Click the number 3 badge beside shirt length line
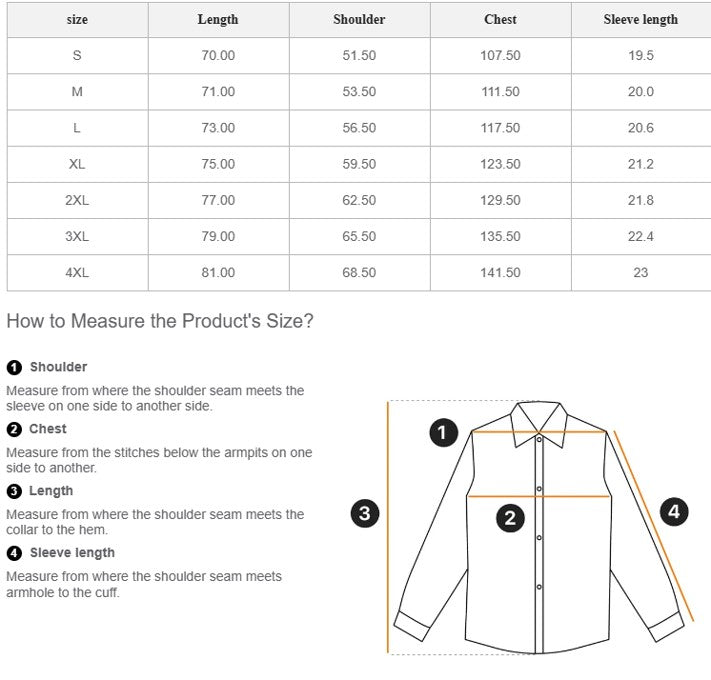This screenshot has width=711, height=680. (365, 514)
